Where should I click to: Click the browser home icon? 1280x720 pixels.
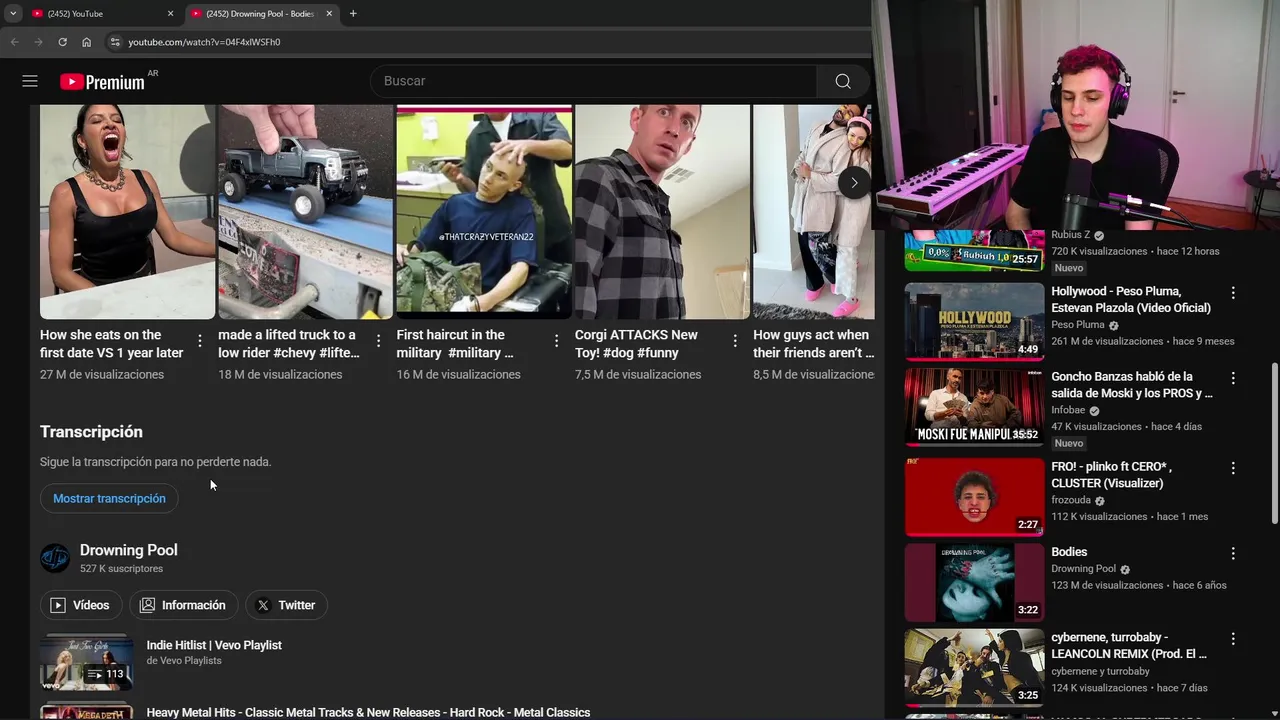coord(86,42)
